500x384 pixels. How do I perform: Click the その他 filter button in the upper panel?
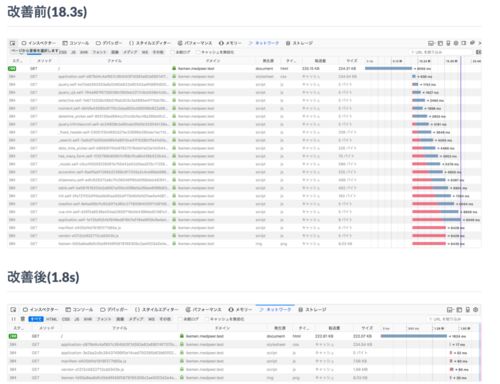click(x=158, y=52)
